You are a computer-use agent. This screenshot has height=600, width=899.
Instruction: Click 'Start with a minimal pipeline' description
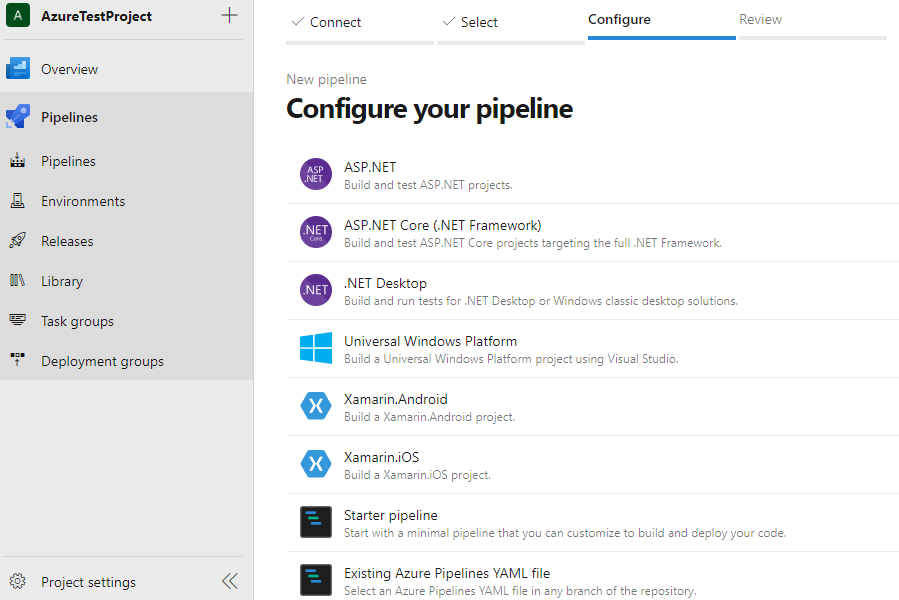coord(565,533)
